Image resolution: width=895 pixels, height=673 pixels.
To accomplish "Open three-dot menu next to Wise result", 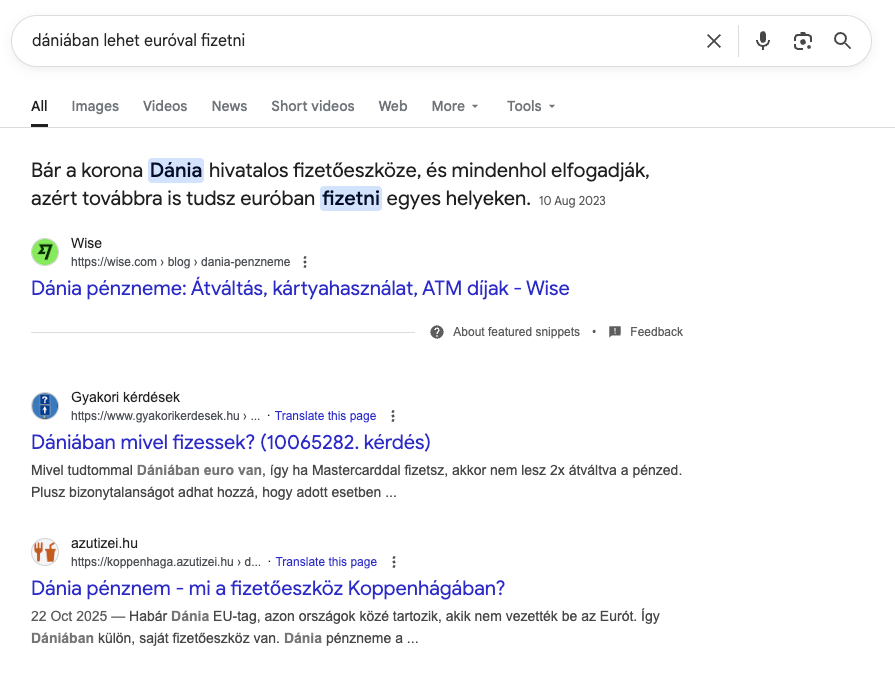I will click(305, 262).
